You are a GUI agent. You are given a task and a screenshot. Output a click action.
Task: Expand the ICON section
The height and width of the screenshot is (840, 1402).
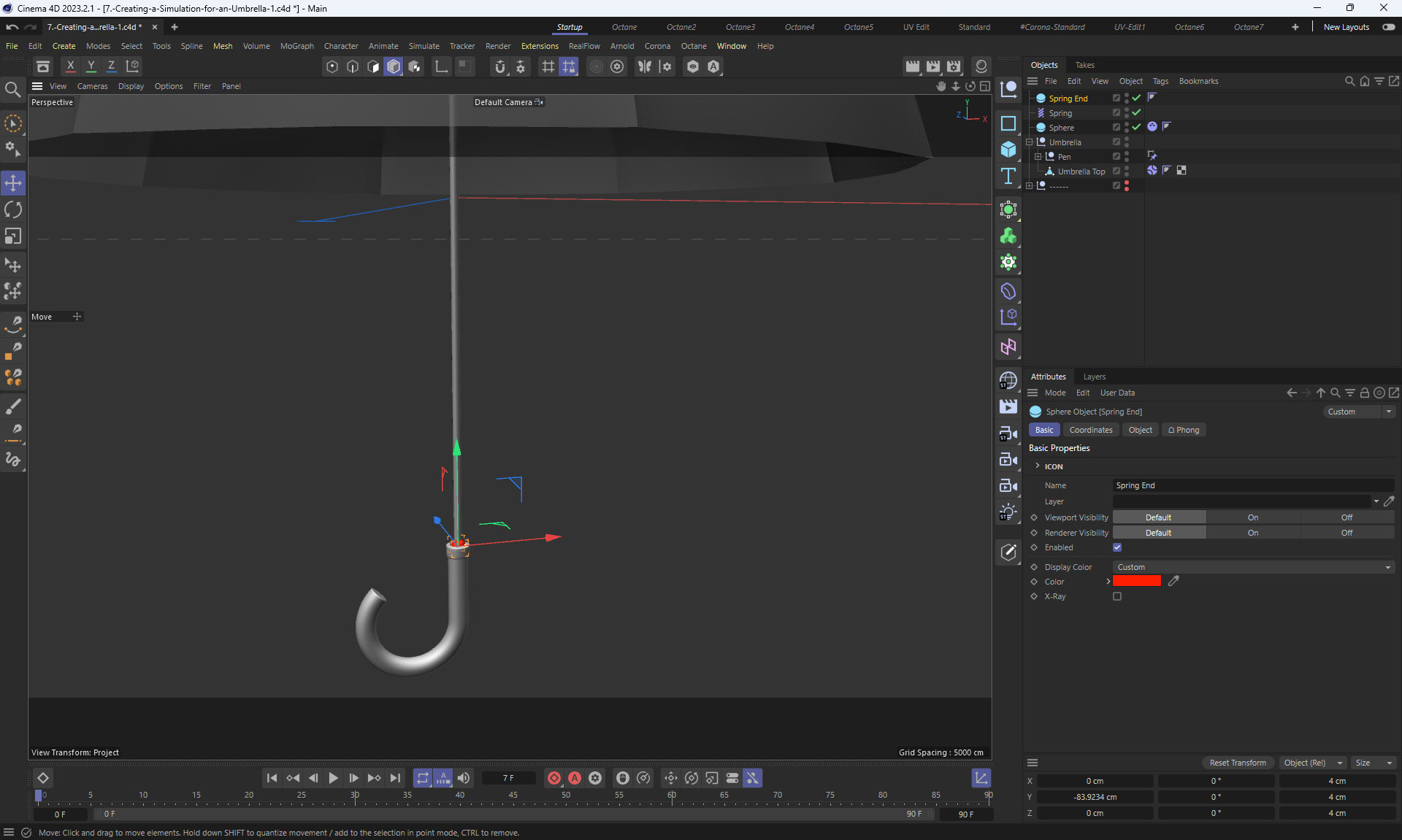[x=1038, y=466]
